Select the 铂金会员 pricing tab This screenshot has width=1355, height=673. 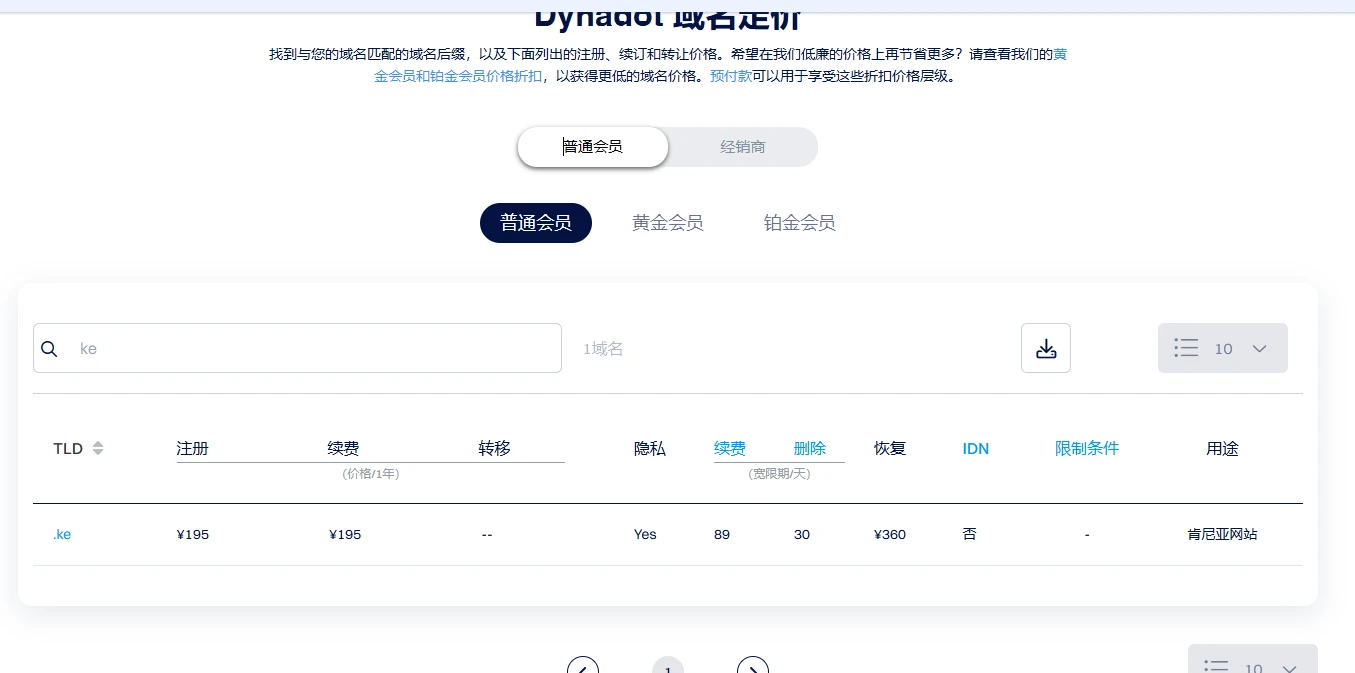click(x=799, y=223)
